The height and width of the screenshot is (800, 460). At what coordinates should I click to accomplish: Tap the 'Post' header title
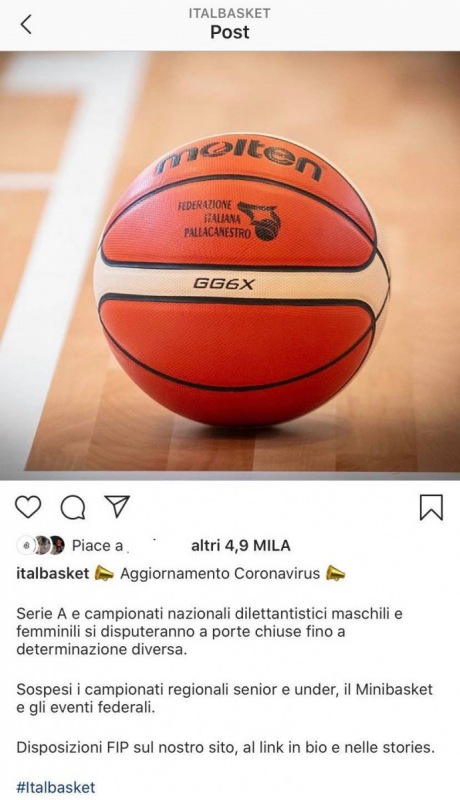pos(230,32)
